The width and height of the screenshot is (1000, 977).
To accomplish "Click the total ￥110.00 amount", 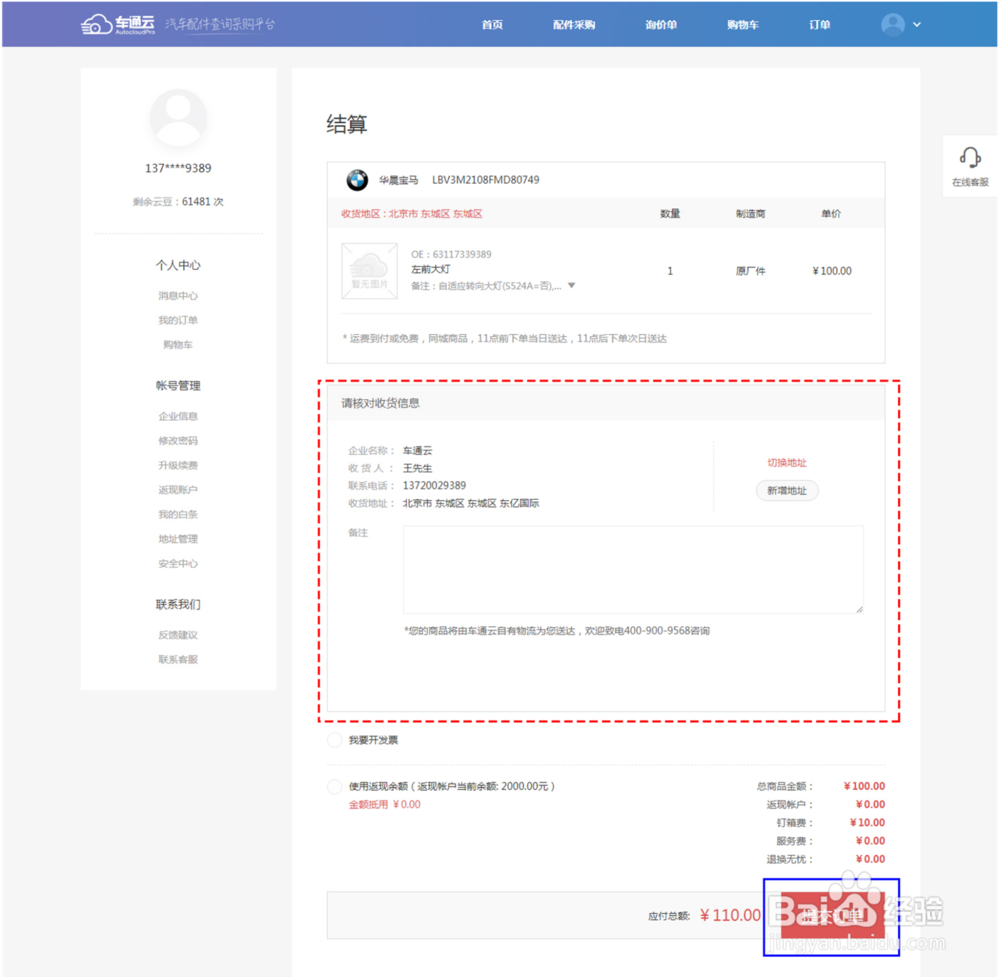I will coord(730,916).
